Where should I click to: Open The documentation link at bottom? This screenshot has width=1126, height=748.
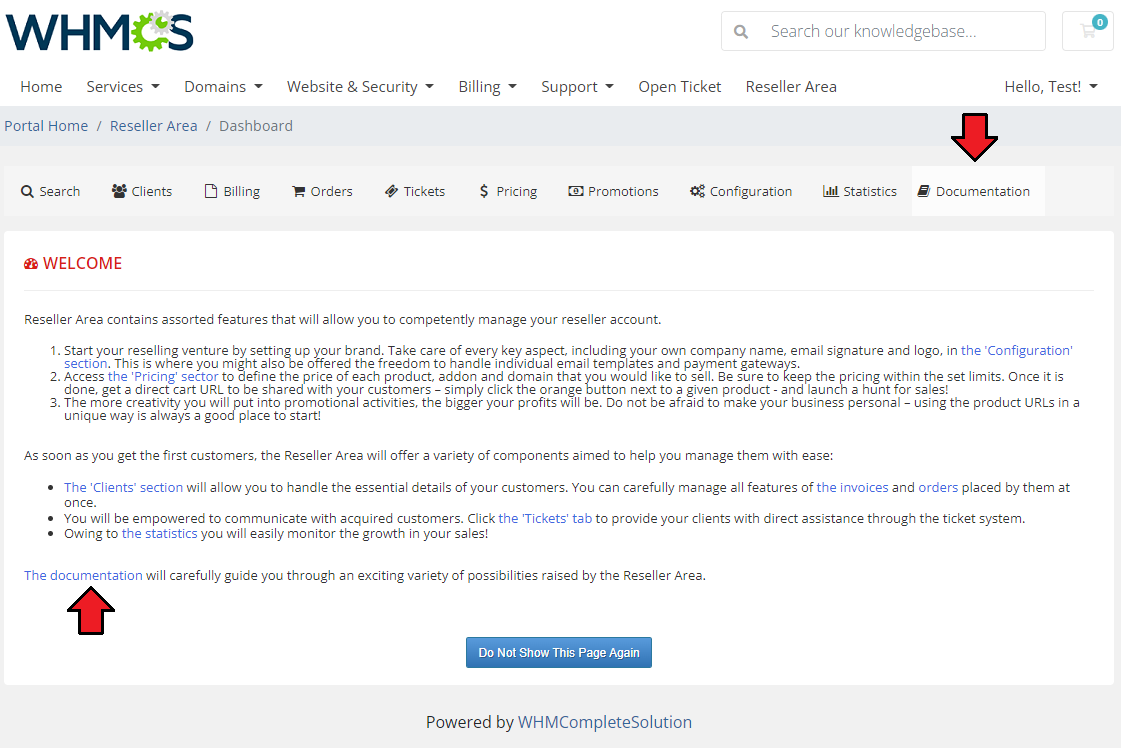click(83, 576)
